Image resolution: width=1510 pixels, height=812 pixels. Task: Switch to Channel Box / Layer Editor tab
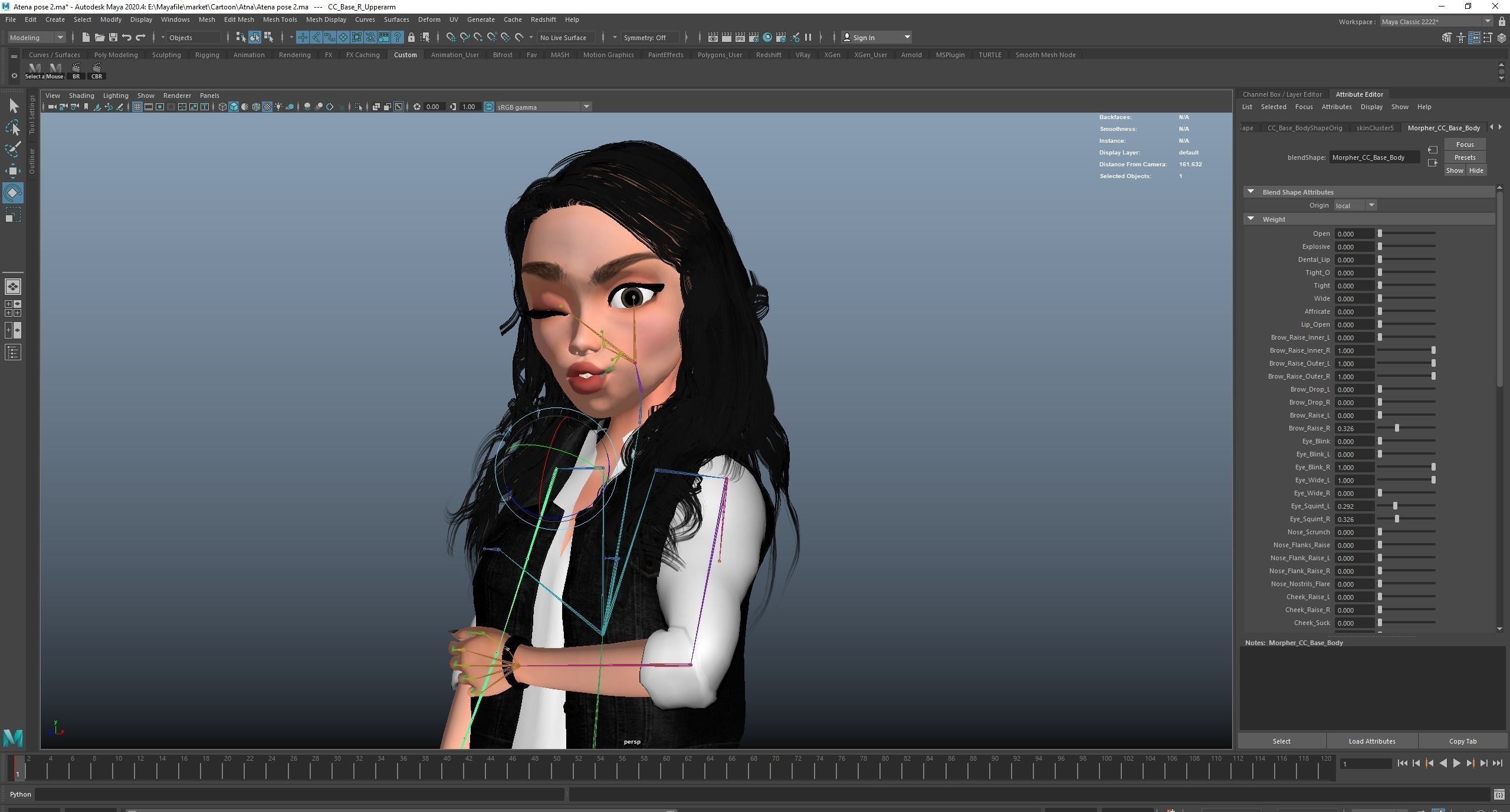pyautogui.click(x=1282, y=94)
